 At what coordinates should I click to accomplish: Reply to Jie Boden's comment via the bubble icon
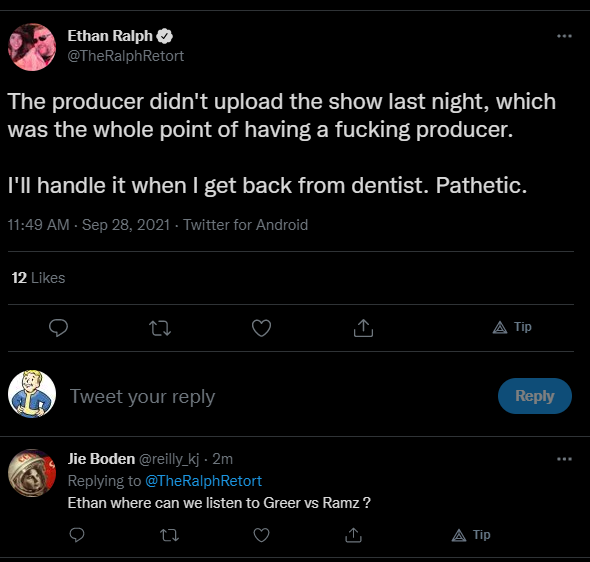[77, 535]
